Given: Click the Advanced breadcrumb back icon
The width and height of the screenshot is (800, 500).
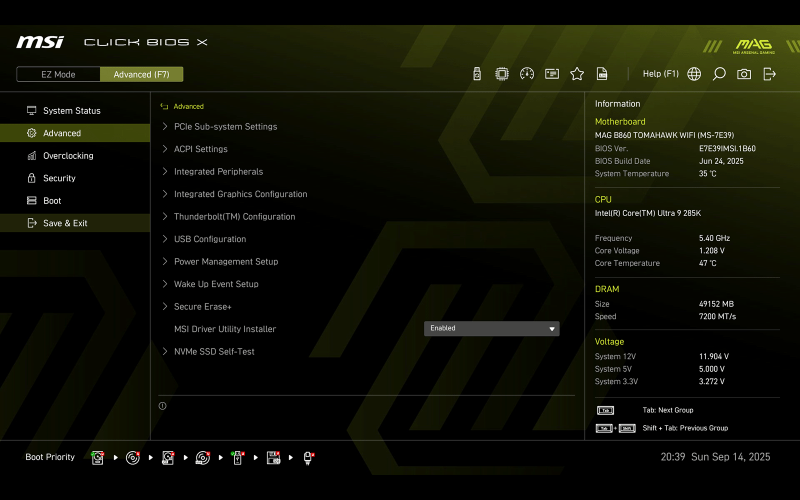Looking at the screenshot, I should point(164,107).
